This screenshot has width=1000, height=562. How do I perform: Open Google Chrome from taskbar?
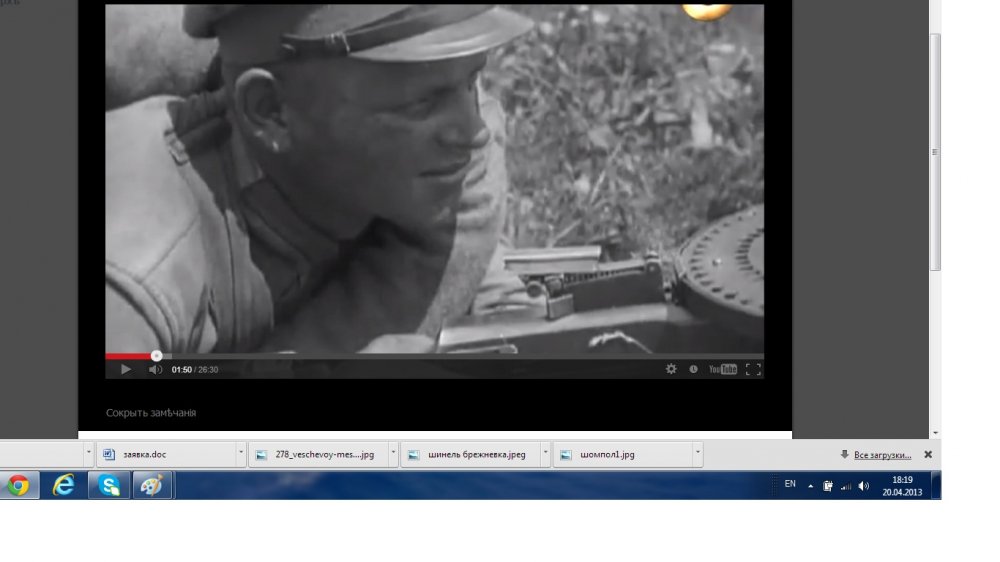coord(18,485)
